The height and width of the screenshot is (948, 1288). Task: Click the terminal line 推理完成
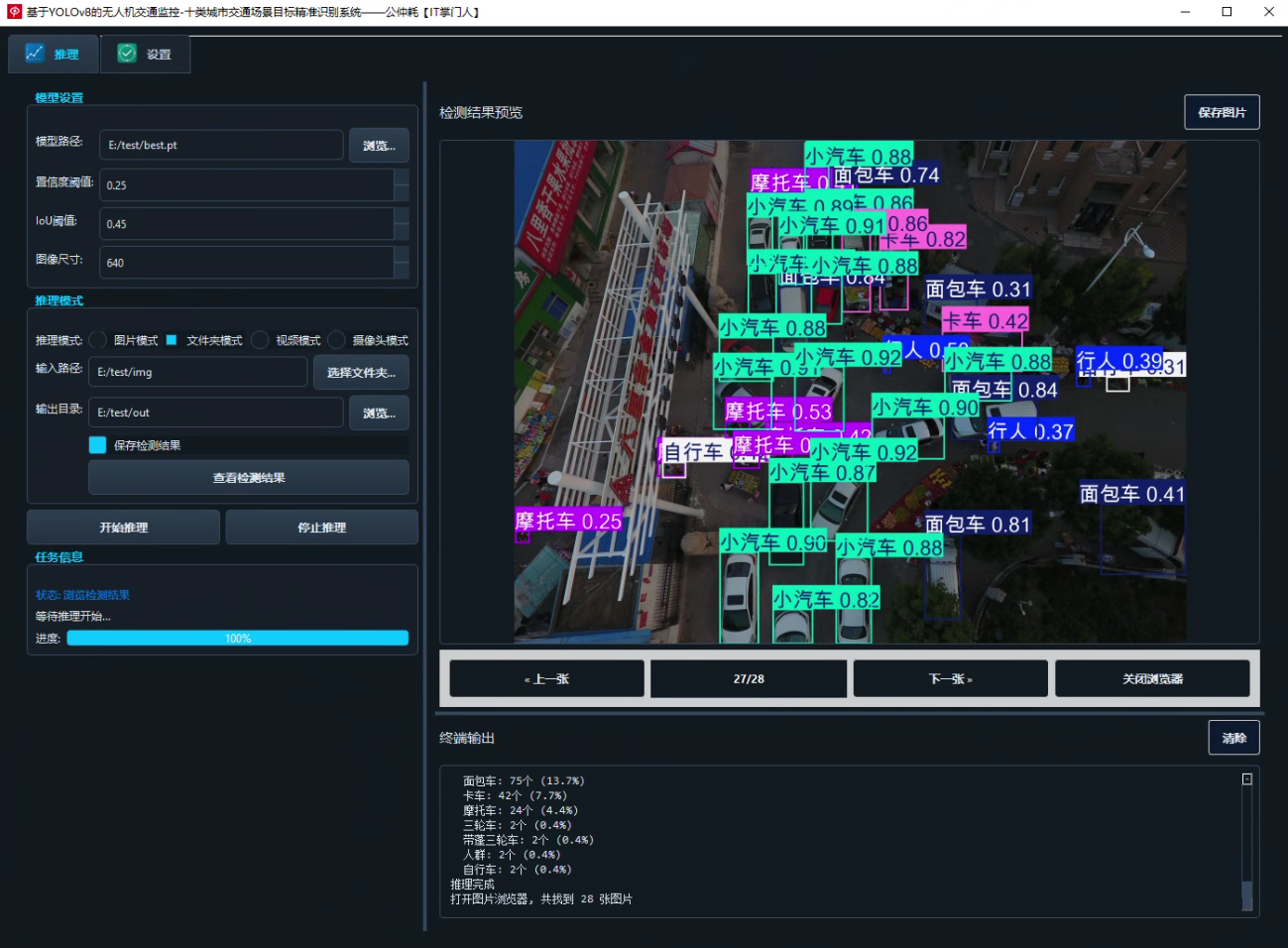point(472,885)
